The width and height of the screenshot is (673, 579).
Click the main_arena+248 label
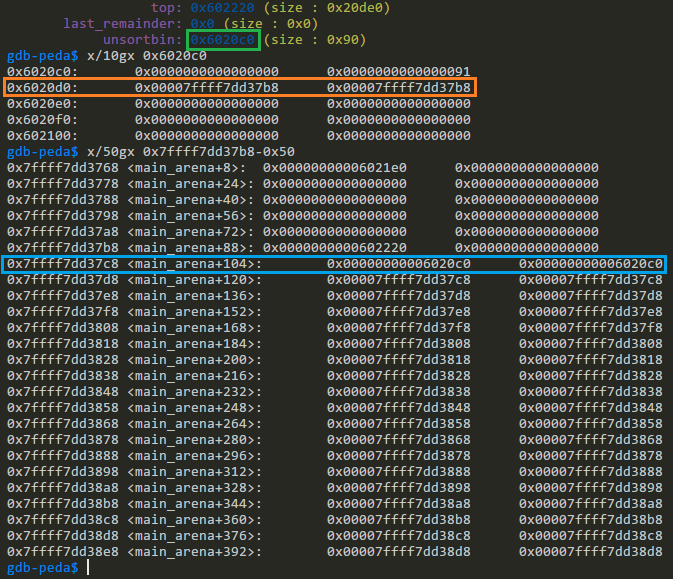[x=194, y=407]
